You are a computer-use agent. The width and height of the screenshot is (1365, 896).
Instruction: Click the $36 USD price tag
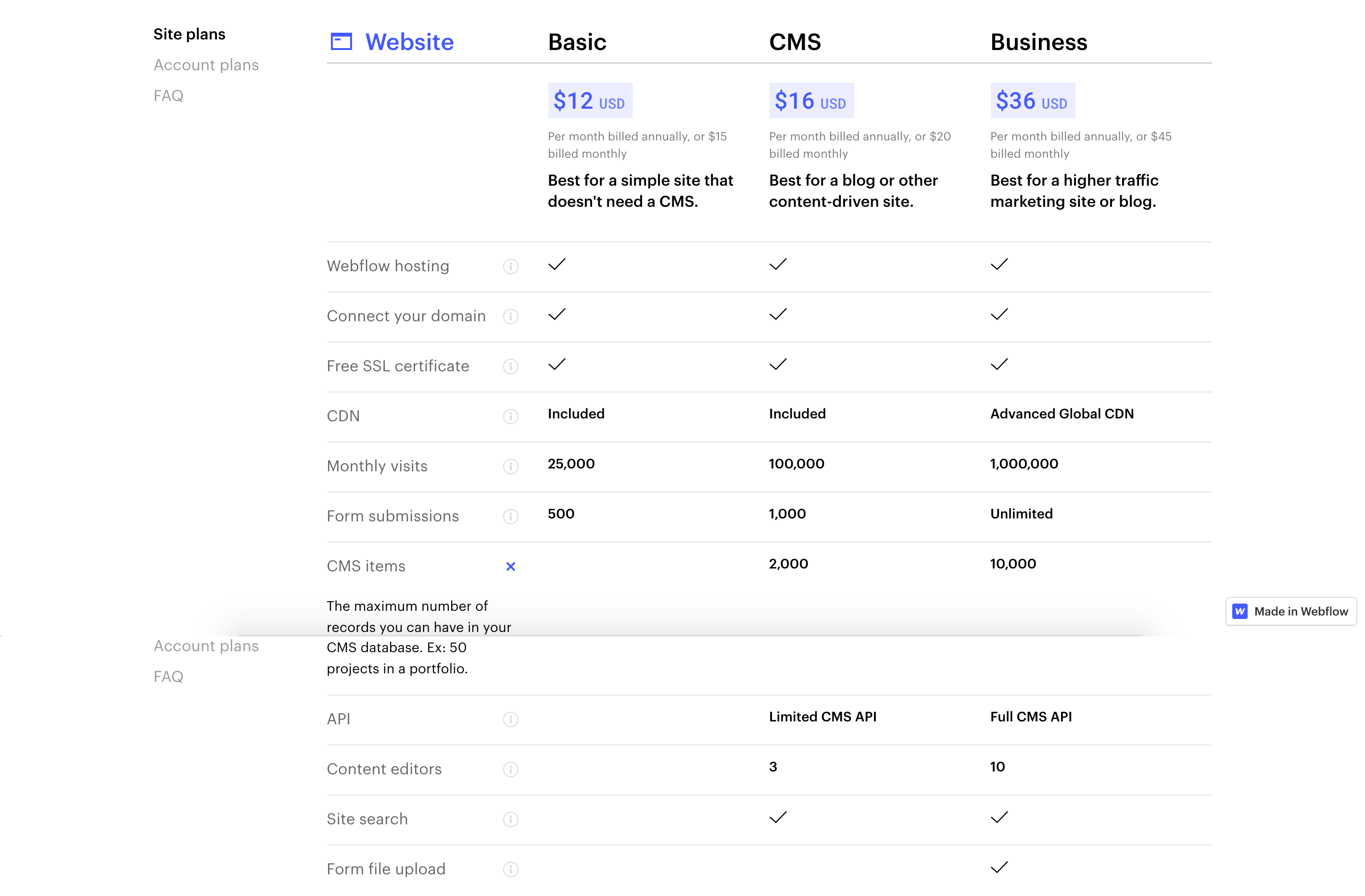(1033, 101)
